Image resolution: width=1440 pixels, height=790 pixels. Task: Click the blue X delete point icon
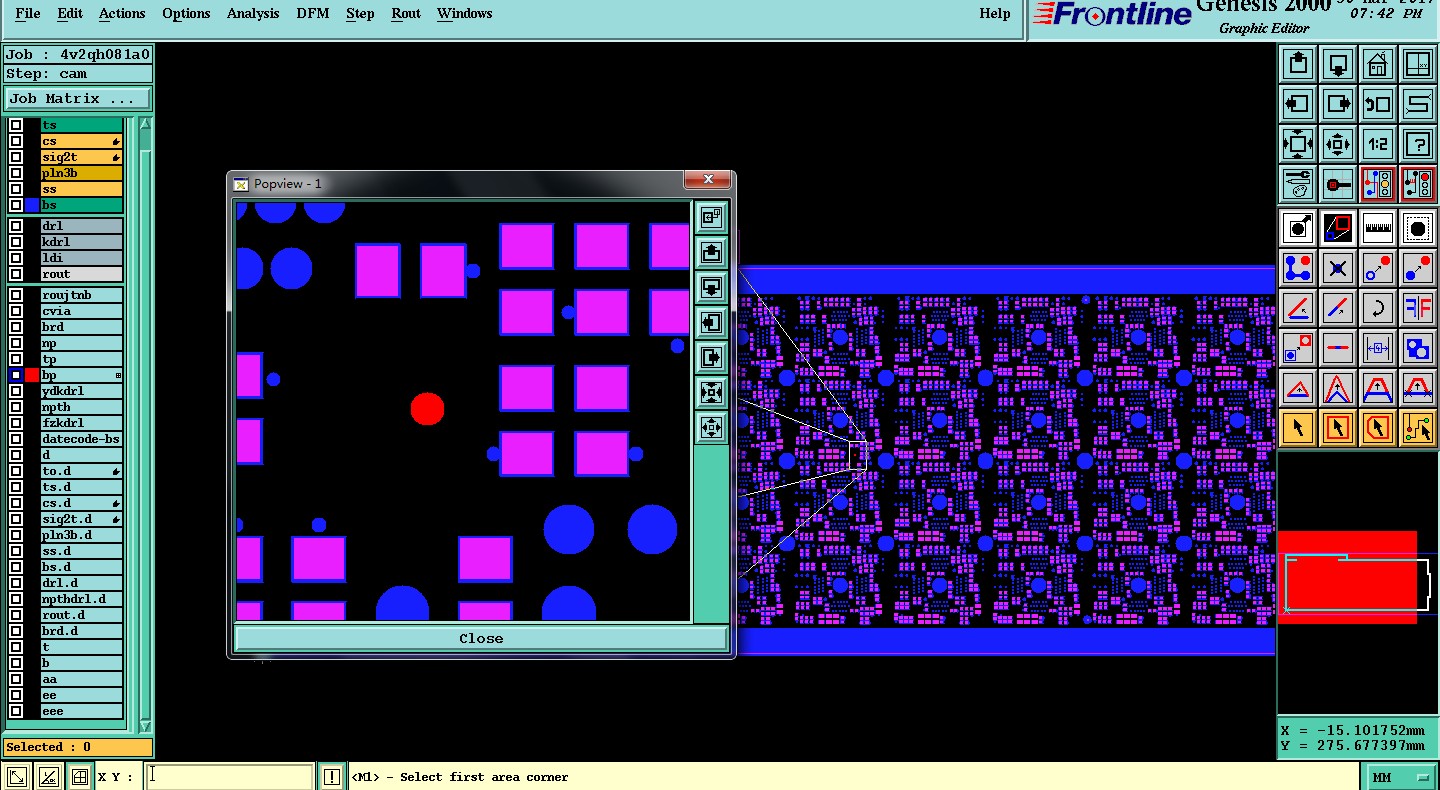pos(1338,268)
